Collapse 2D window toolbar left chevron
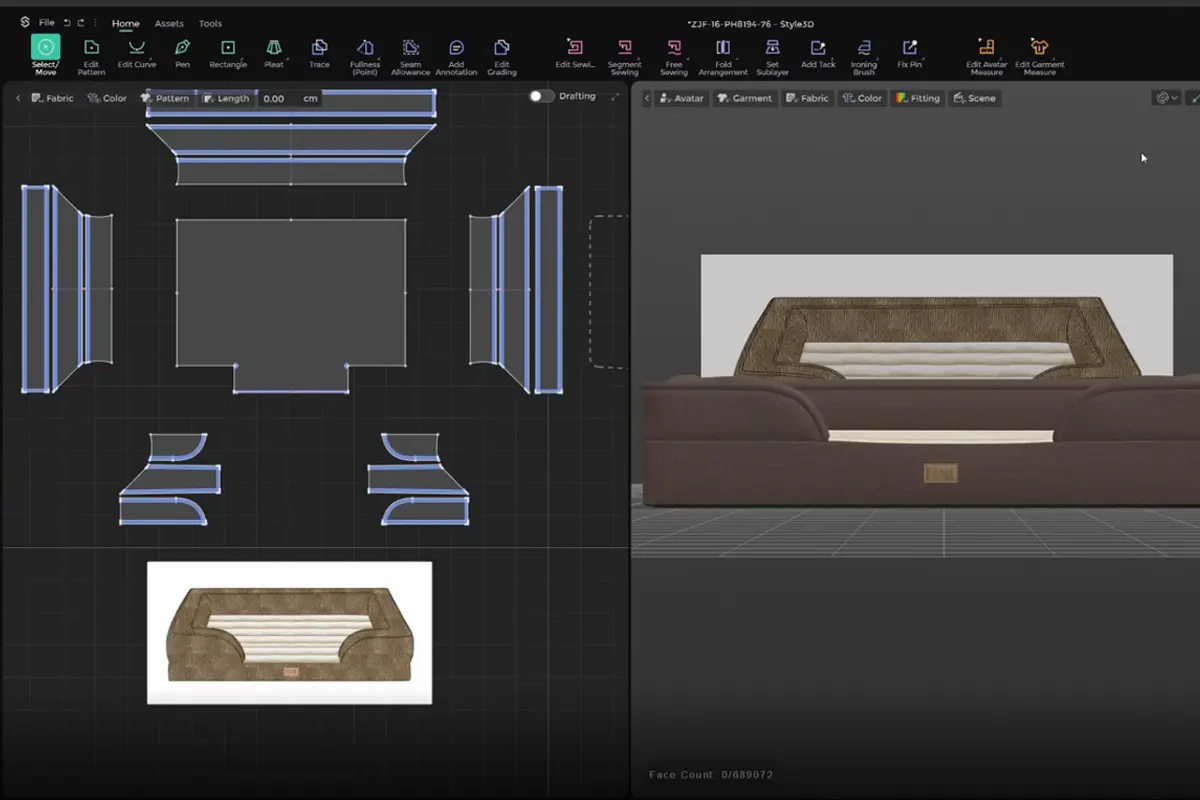The image size is (1200, 800). (x=17, y=98)
